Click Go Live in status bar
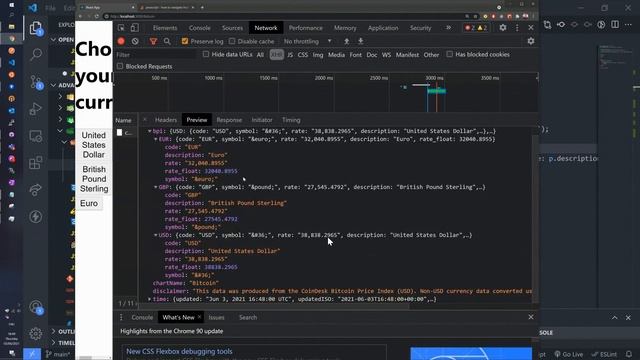This screenshot has height=360, width=640. tap(569, 354)
